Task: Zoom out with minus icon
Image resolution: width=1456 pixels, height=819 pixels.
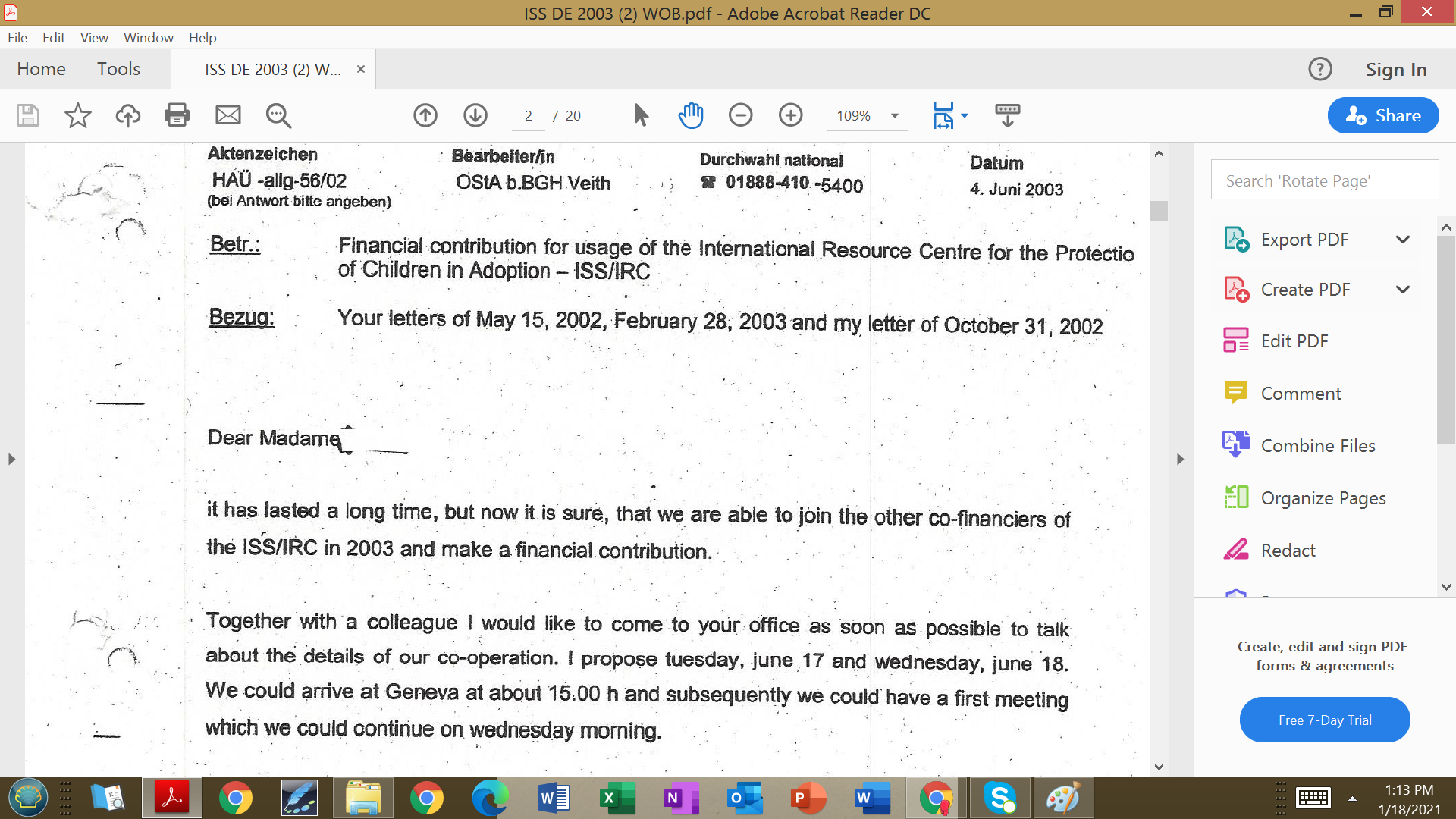Action: coord(740,115)
